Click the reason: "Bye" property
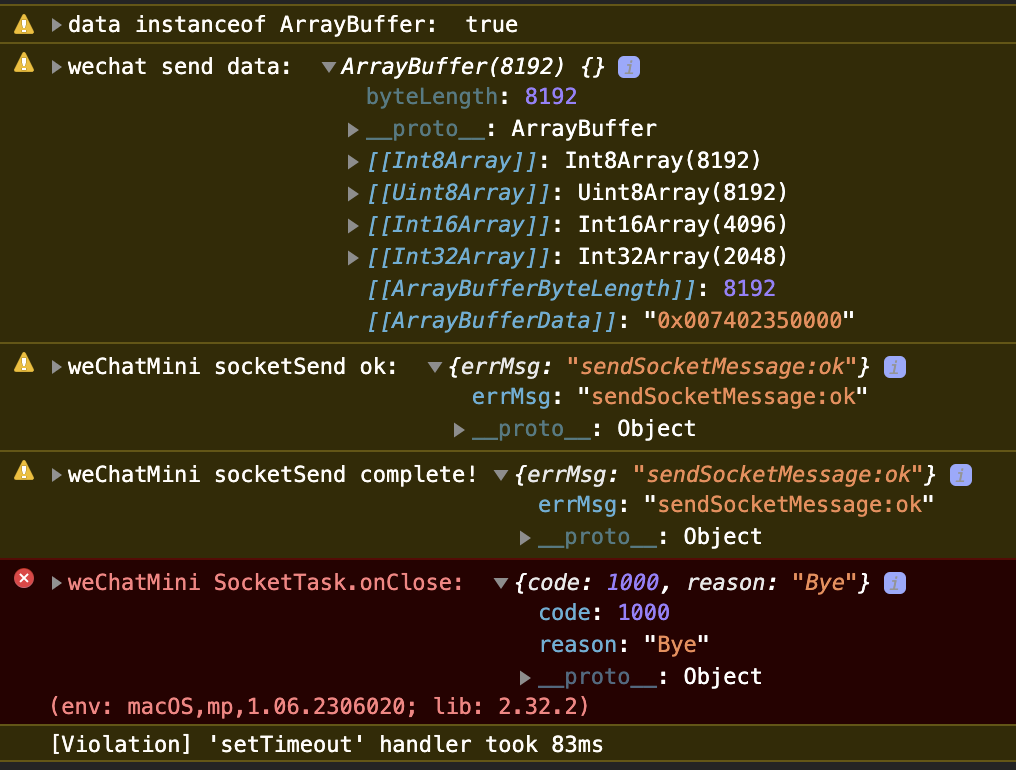Screen dimensions: 1016x770 tap(624, 645)
